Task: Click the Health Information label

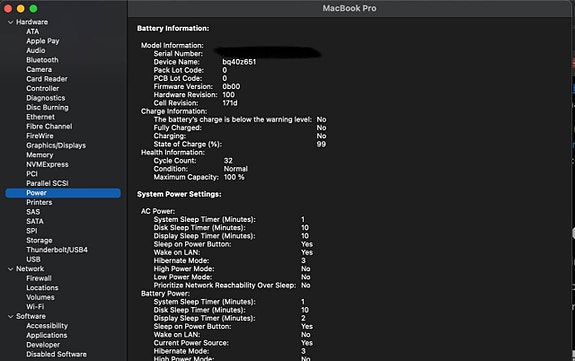Action: (173, 152)
